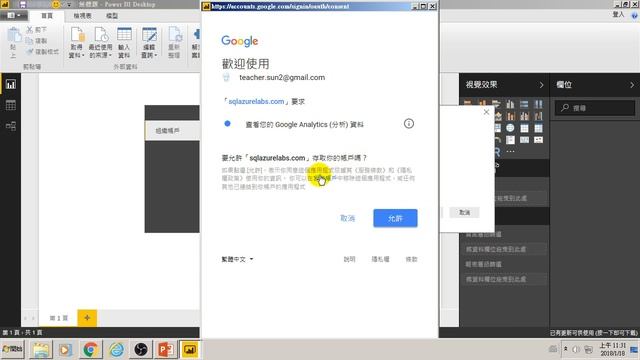
Task: Switch to the Data view sidebar icon
Action: 11,105
